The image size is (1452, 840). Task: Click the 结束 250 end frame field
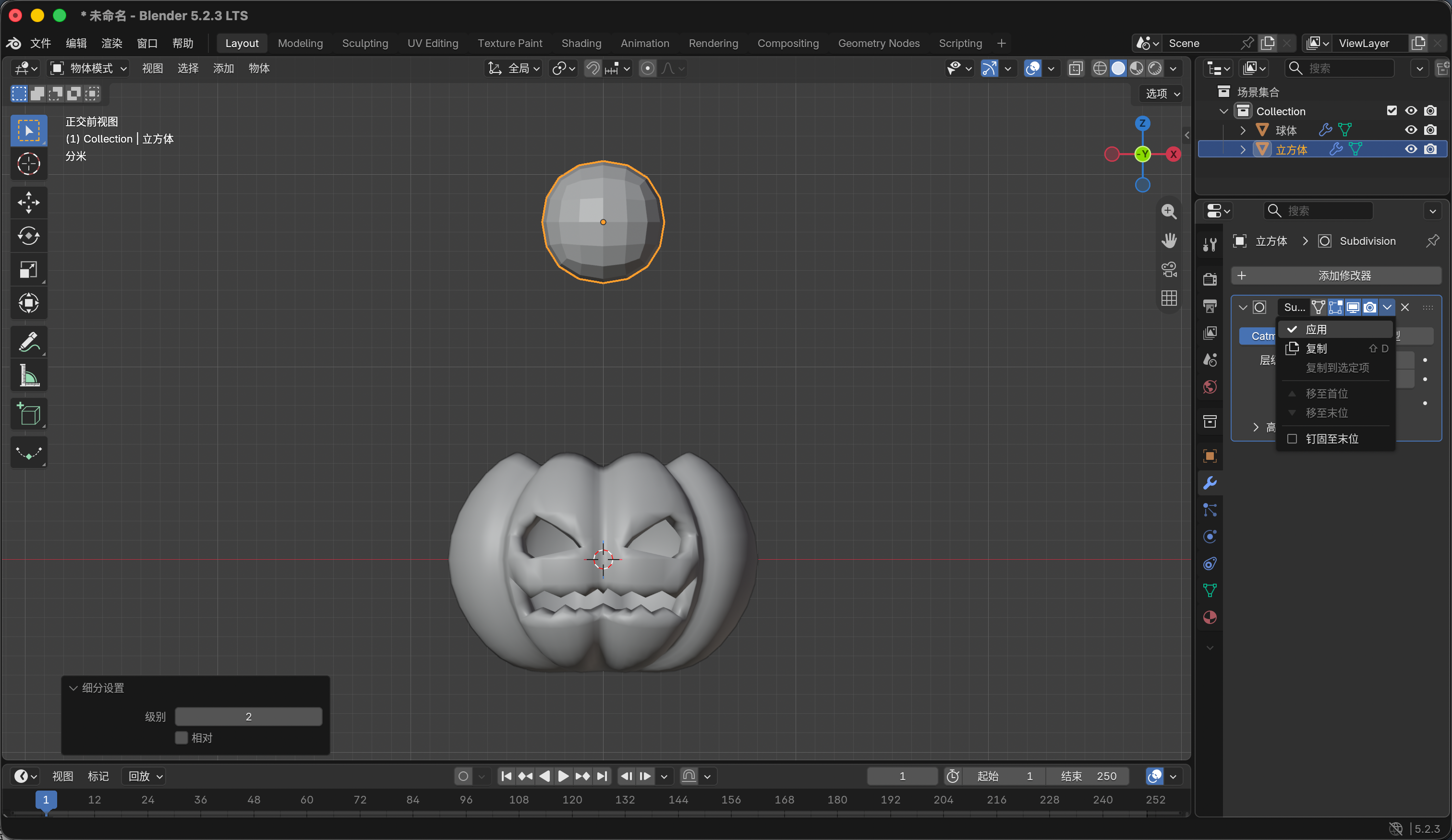pos(1088,776)
